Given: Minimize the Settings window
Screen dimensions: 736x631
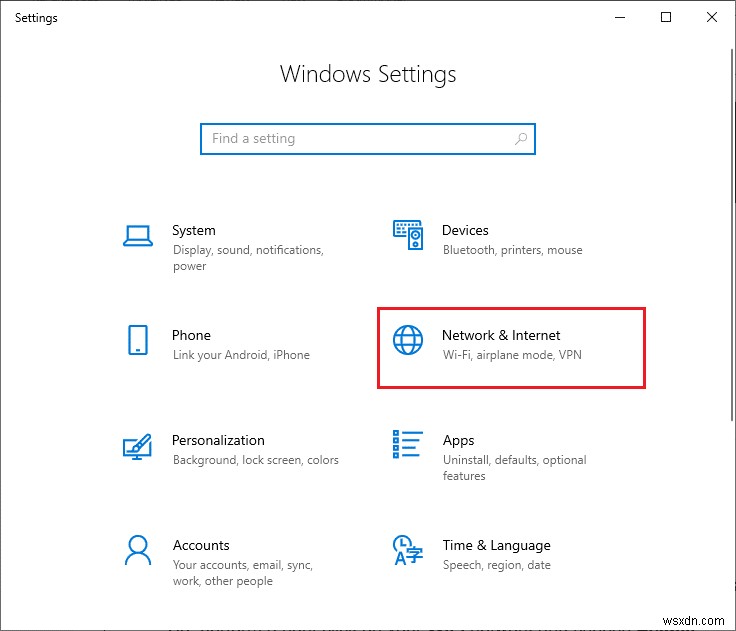Looking at the screenshot, I should click(620, 17).
